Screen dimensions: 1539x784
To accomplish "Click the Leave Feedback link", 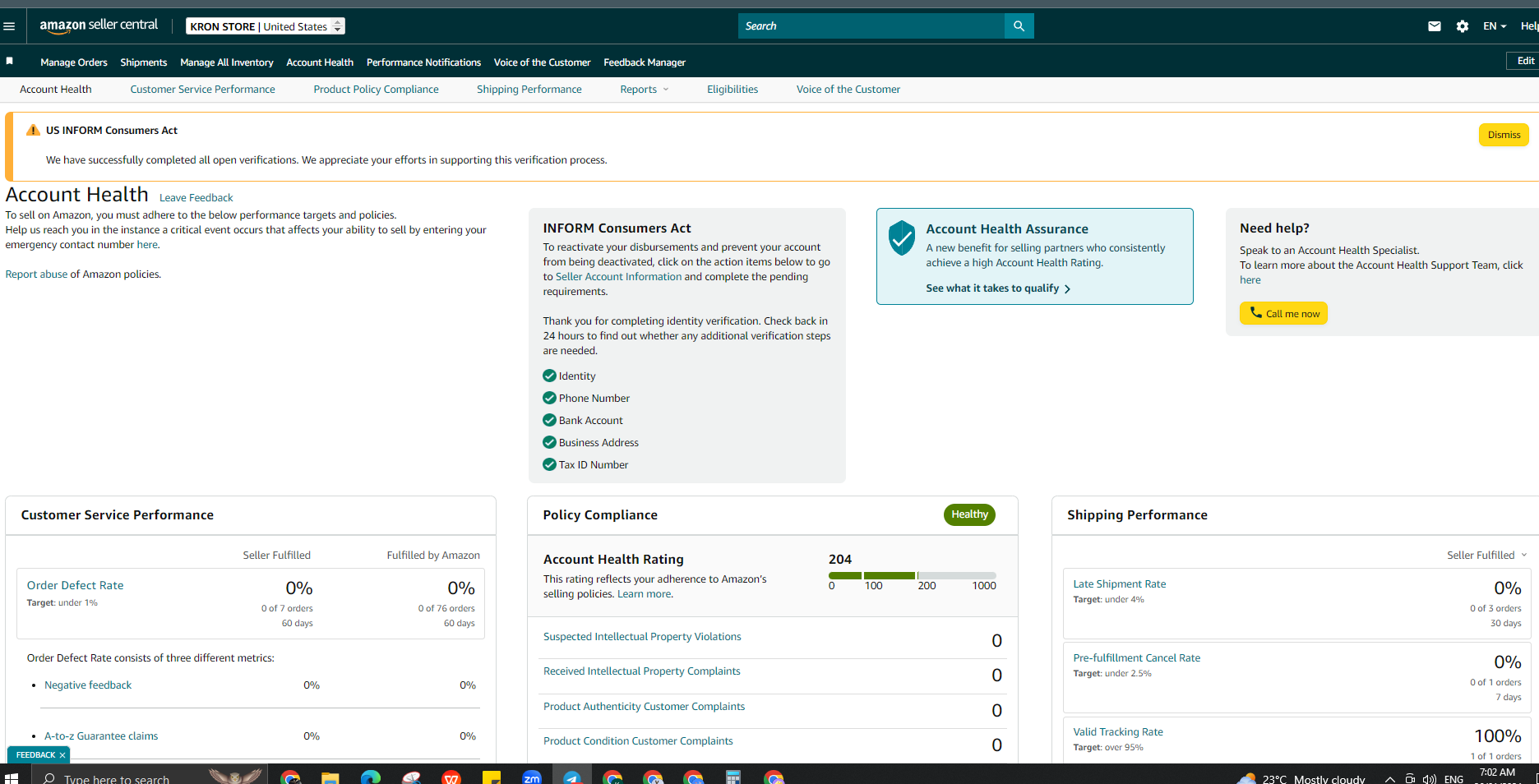I will click(196, 198).
